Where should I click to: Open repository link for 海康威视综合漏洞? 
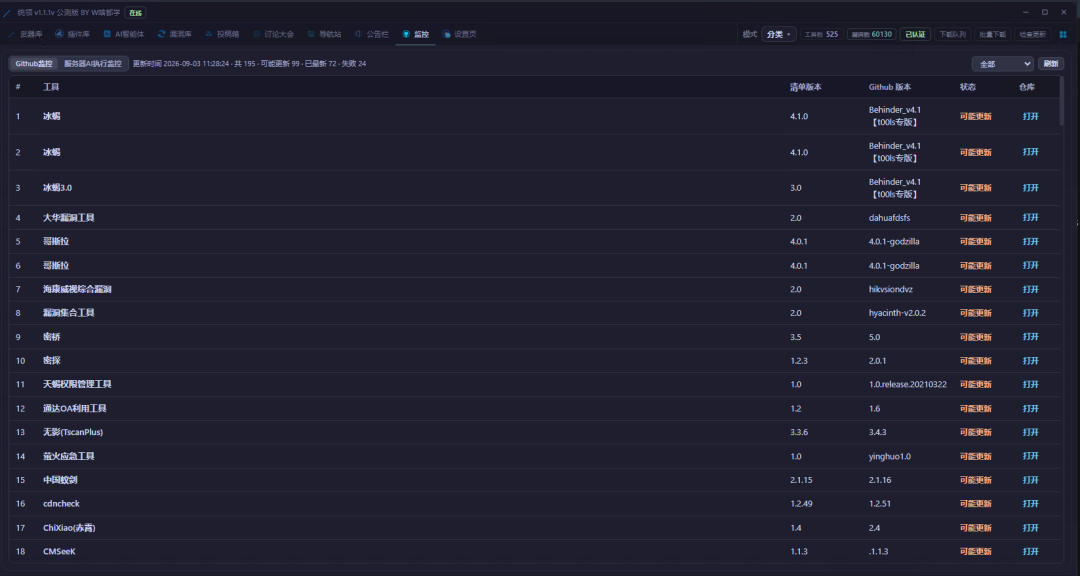(1030, 289)
